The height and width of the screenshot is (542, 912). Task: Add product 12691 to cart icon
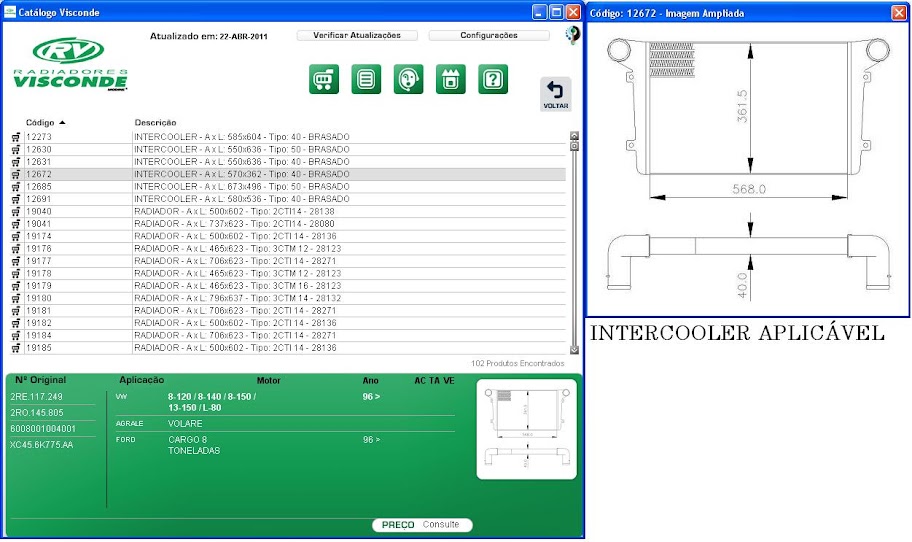pyautogui.click(x=16, y=199)
